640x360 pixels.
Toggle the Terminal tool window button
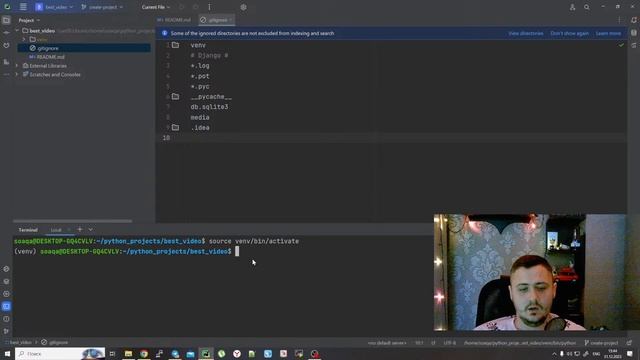6,306
